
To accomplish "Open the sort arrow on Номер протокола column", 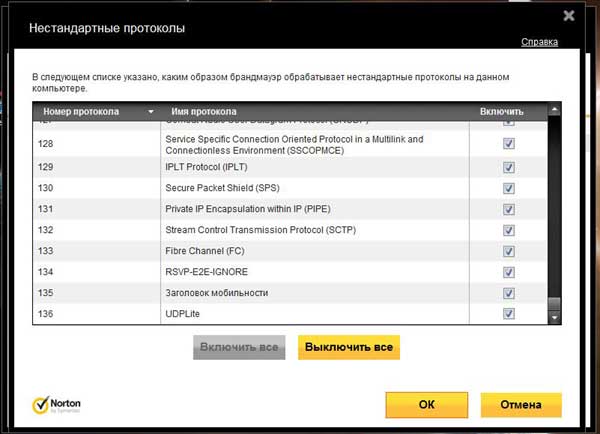I will point(151,112).
